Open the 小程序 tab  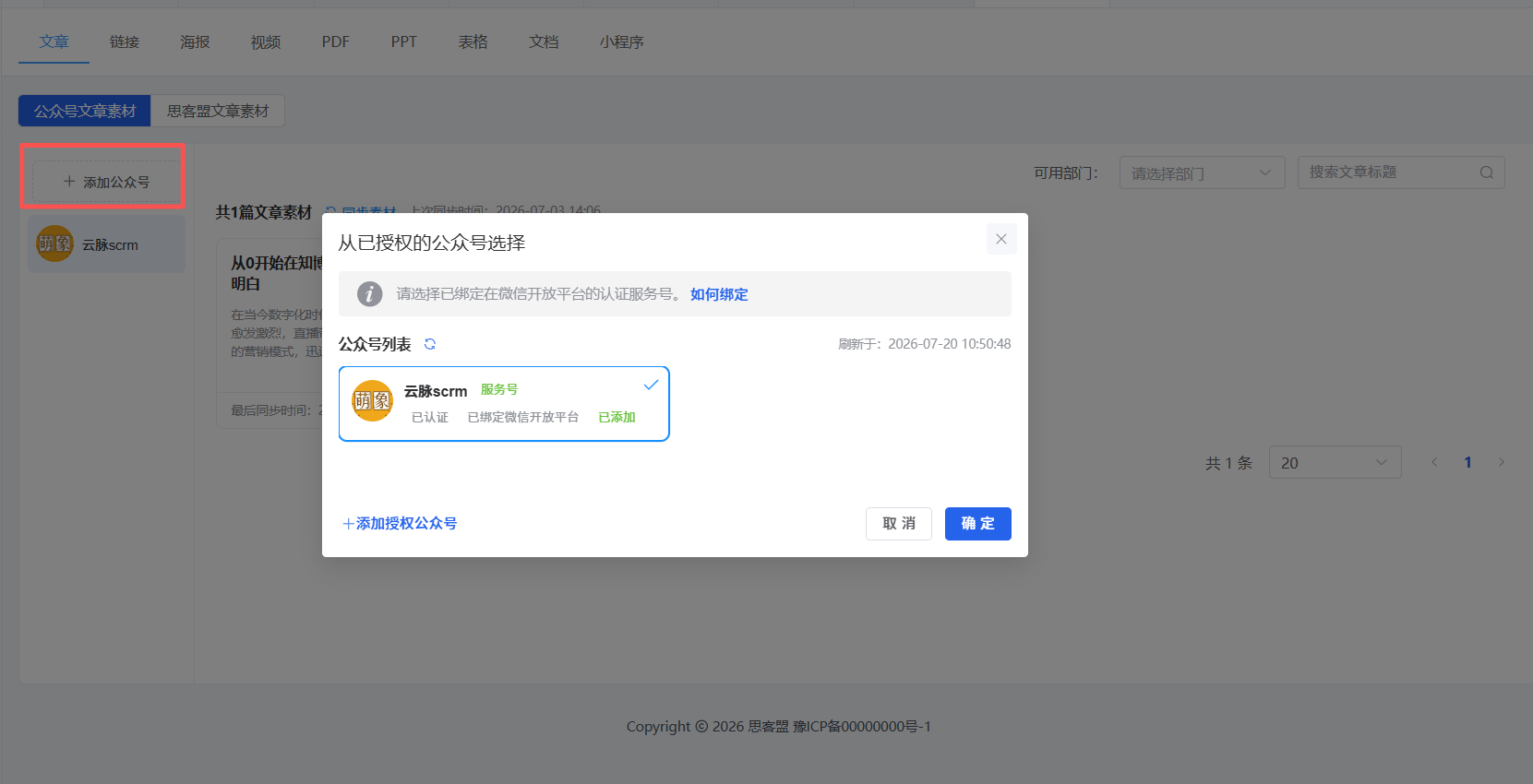pos(622,42)
